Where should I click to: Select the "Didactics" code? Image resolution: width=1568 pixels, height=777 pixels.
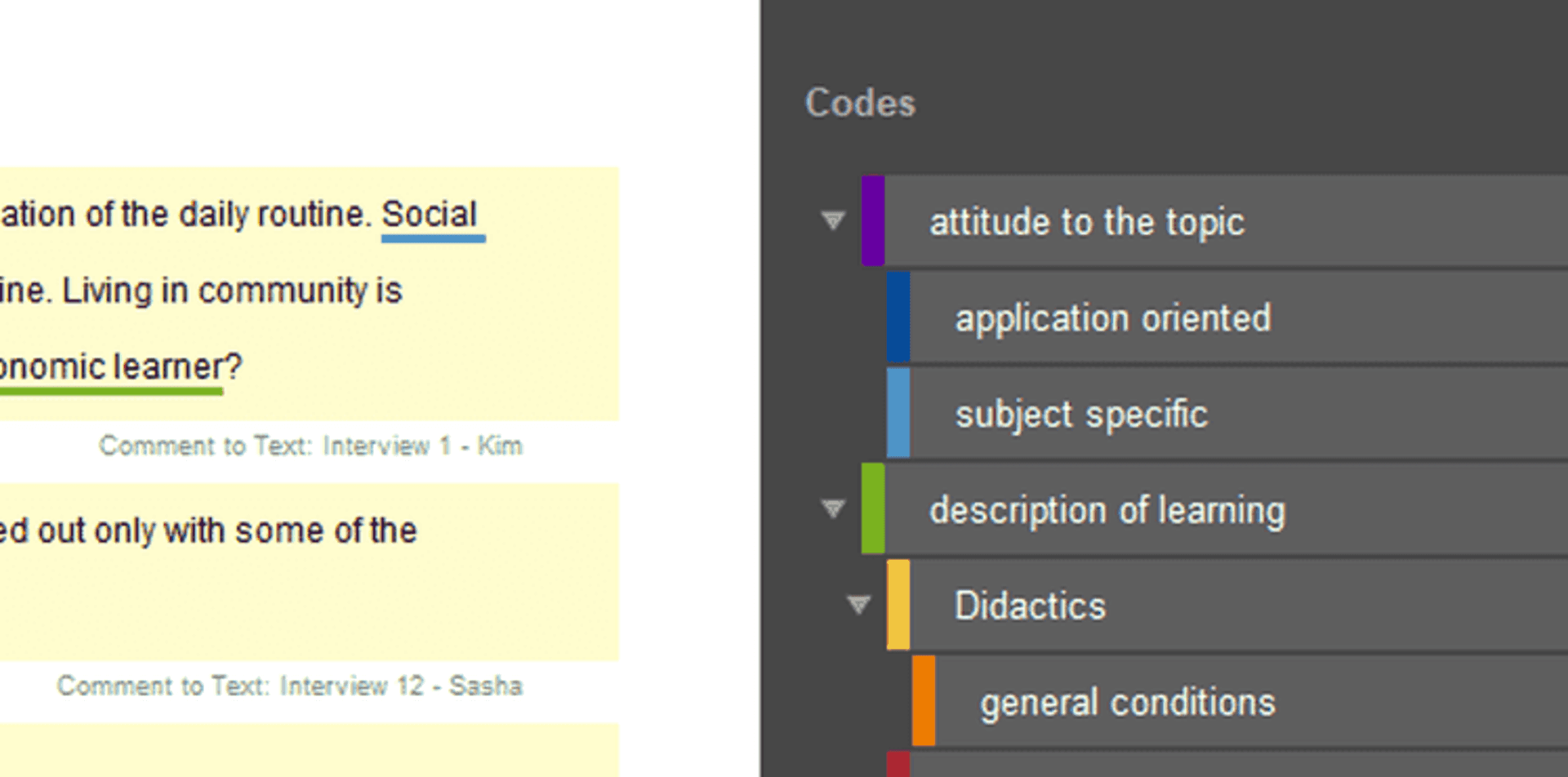click(x=1030, y=605)
